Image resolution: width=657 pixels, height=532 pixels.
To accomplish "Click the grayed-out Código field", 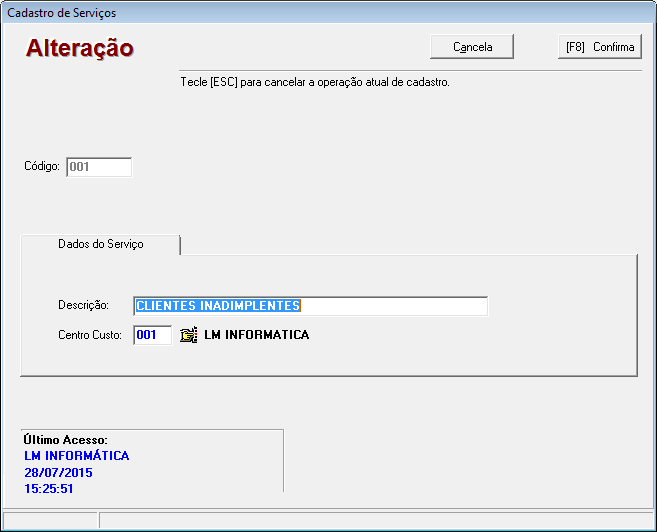I will coord(99,167).
